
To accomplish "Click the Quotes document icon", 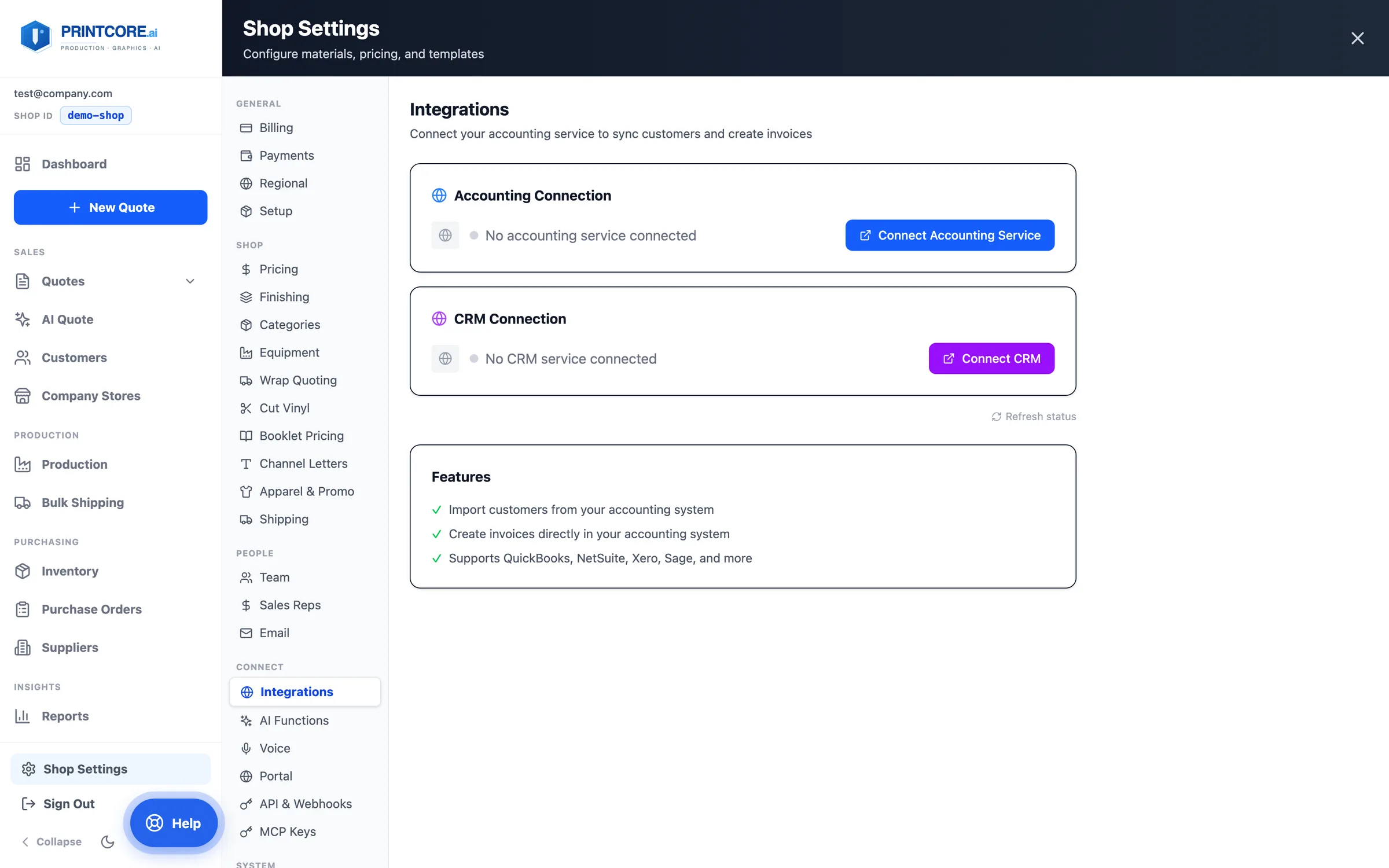I will 23,281.
